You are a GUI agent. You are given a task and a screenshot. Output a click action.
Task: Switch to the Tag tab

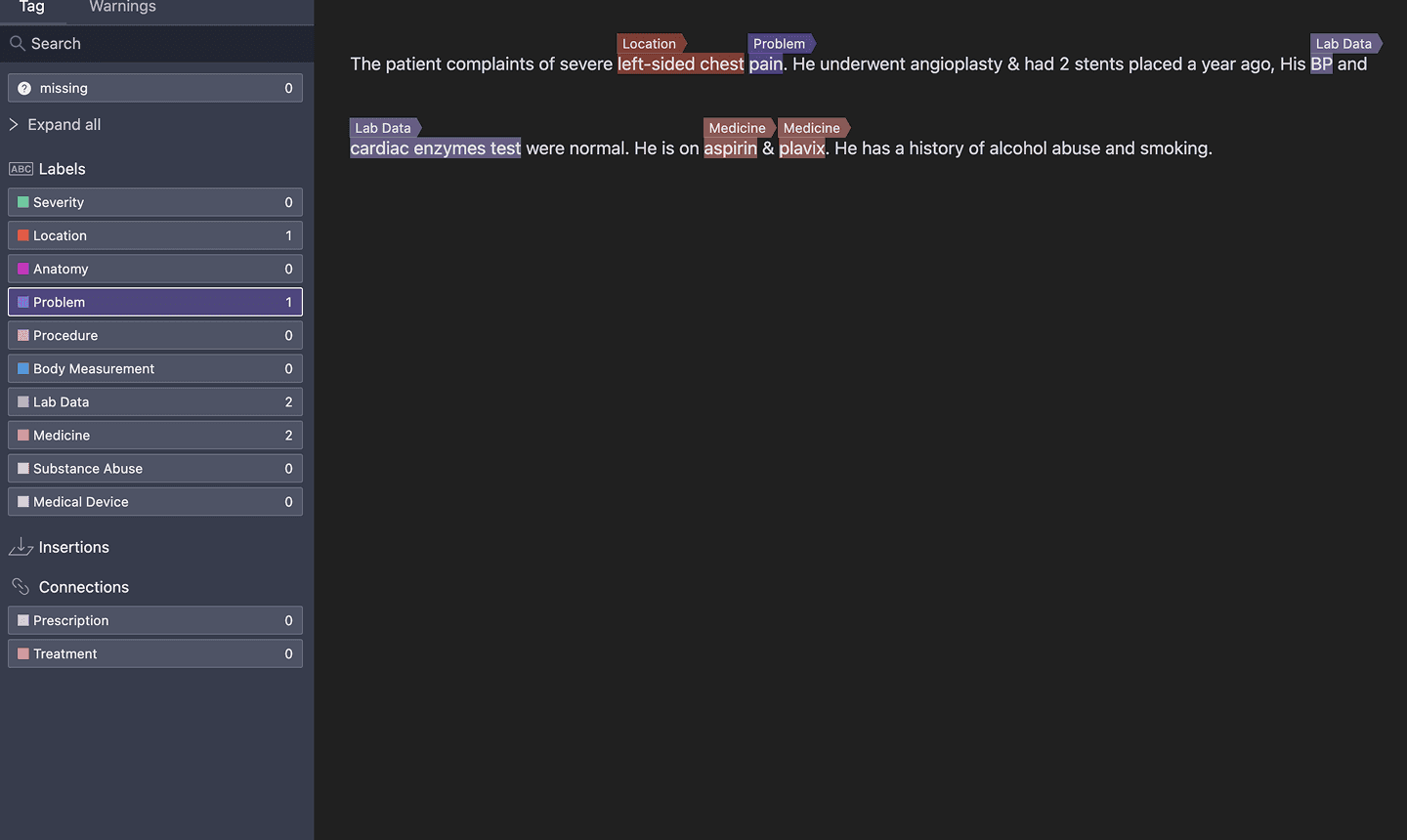(31, 8)
